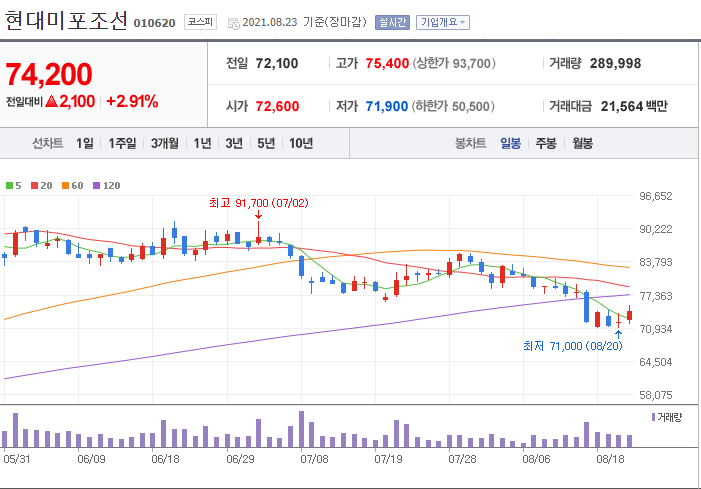Click the current price 74,200
Viewport: 701px width, 489px height.
coord(49,74)
